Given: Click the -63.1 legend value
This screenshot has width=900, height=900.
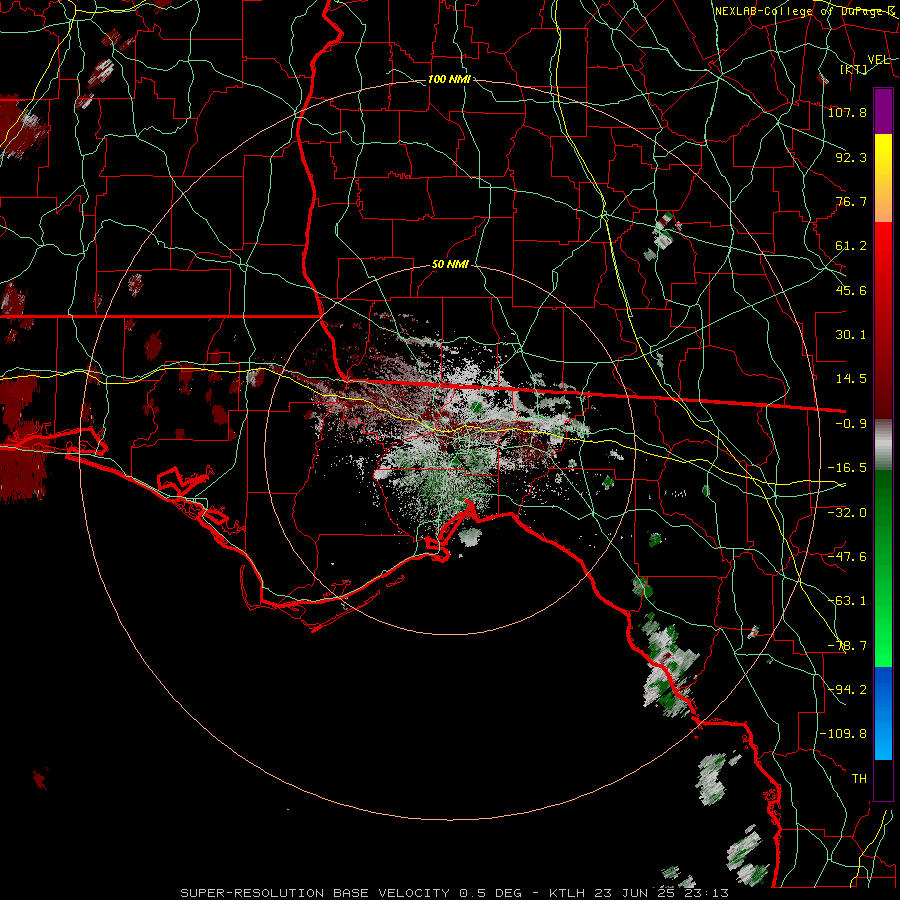Looking at the screenshot, I should (x=847, y=601).
